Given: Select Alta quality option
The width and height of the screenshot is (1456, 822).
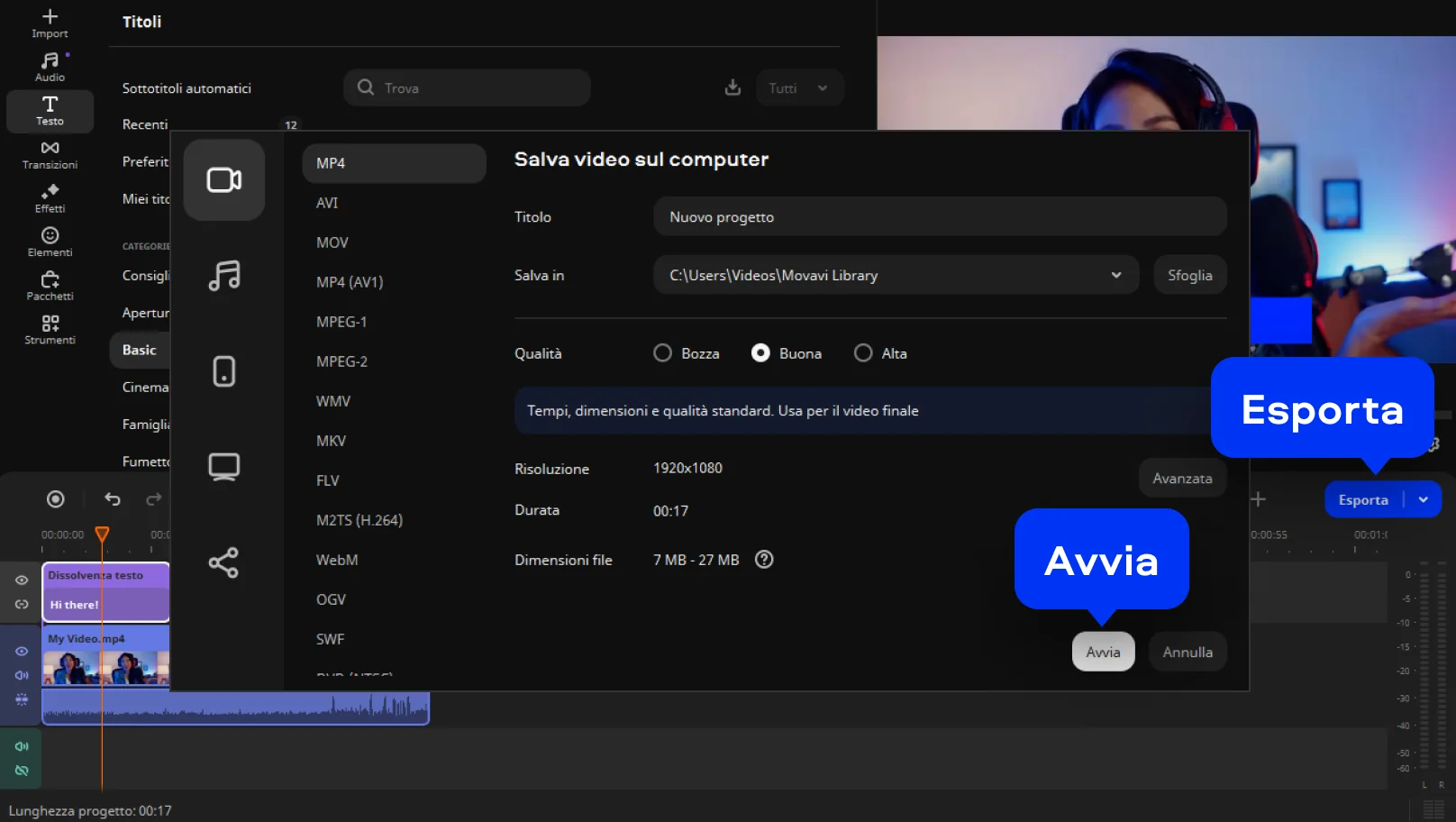Looking at the screenshot, I should click(863, 353).
